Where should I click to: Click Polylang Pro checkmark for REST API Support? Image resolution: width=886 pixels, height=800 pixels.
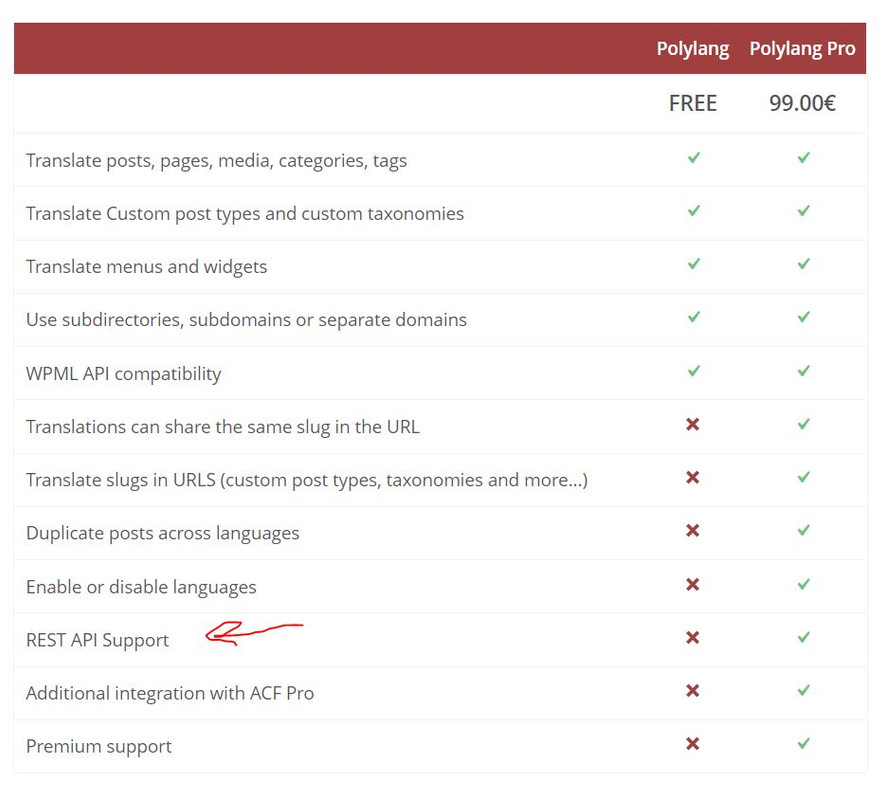click(804, 637)
